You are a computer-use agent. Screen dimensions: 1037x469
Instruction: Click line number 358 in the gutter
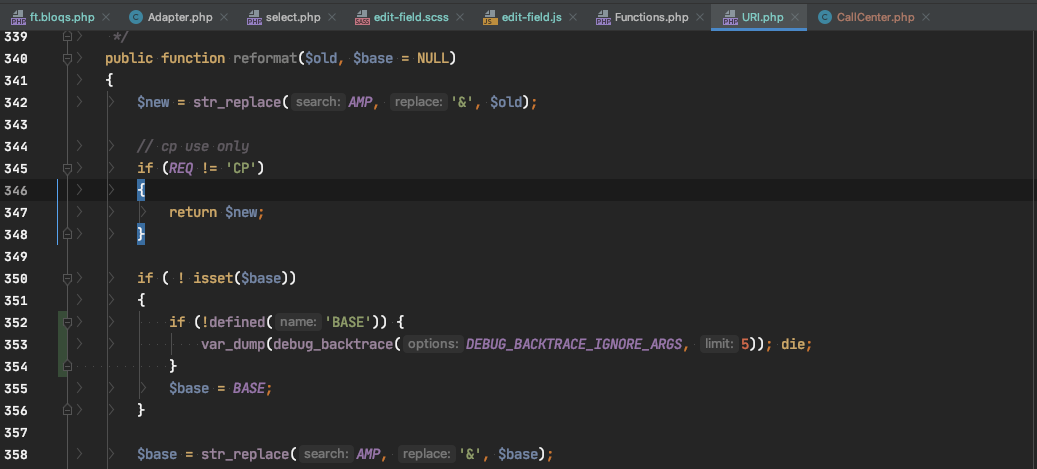15,454
